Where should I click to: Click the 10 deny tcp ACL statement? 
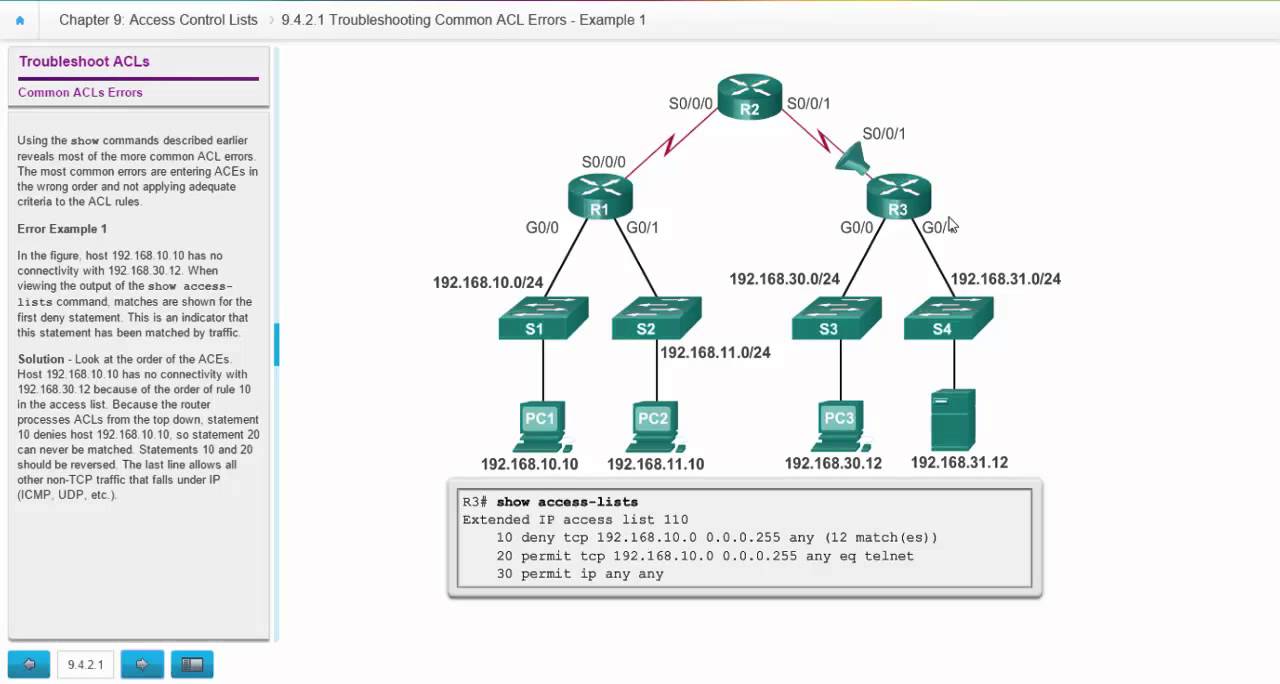click(x=717, y=537)
